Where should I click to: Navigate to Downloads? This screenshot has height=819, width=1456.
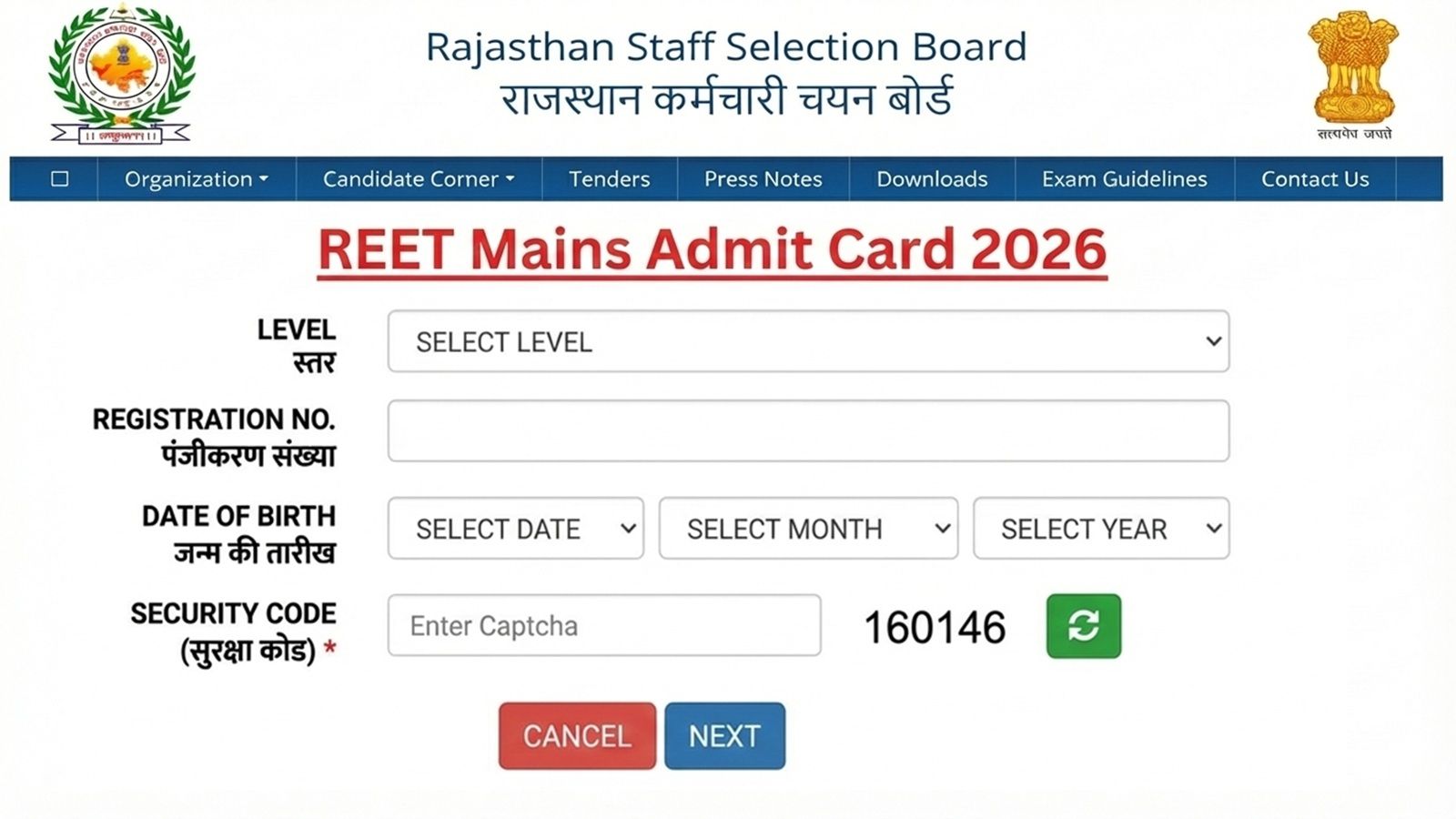[932, 179]
